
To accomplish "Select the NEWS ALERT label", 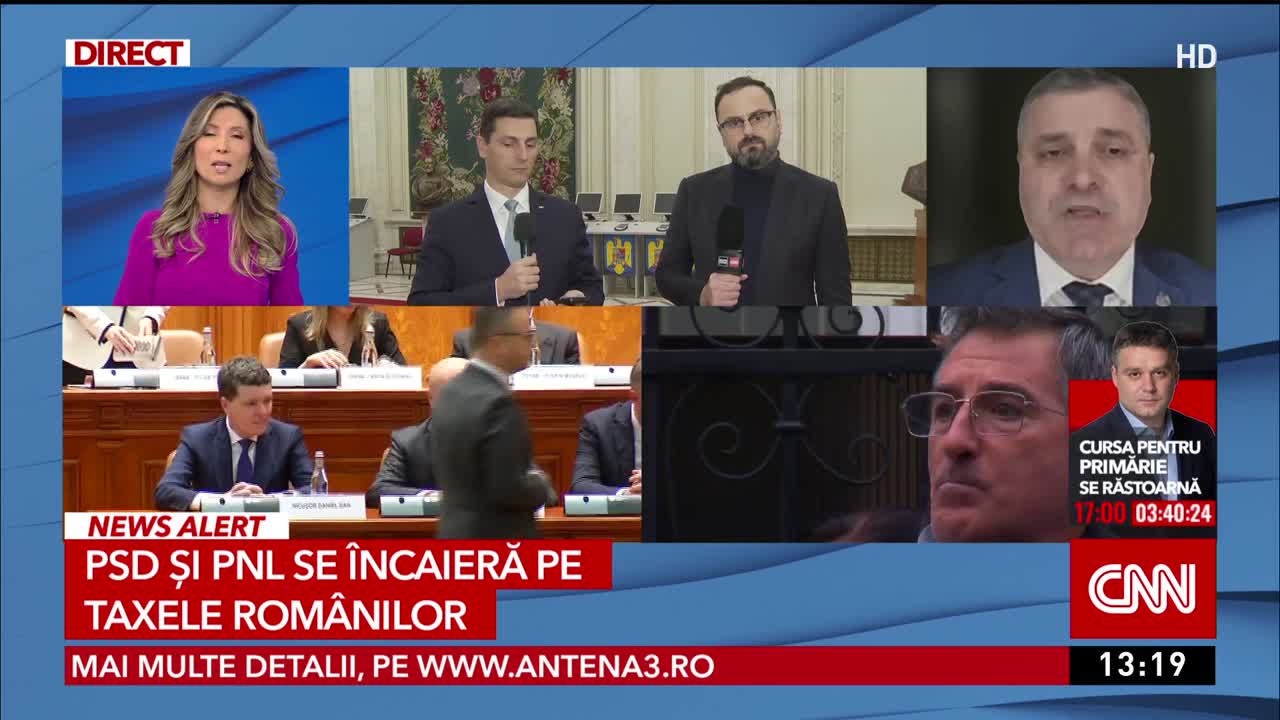I will click(x=176, y=526).
